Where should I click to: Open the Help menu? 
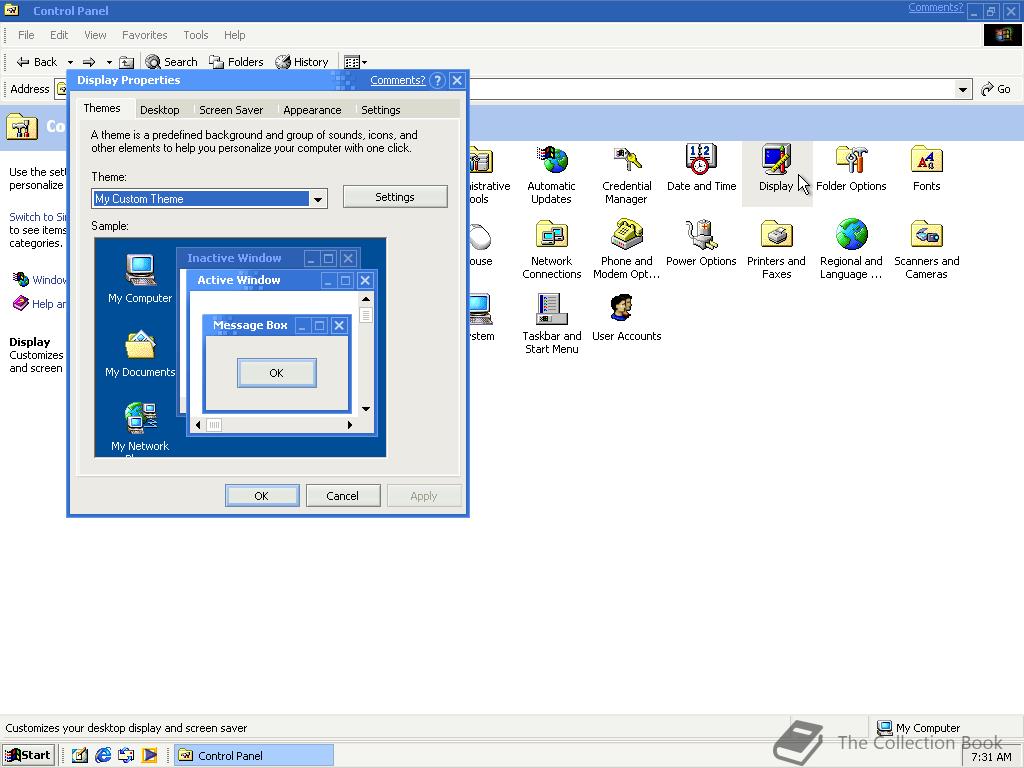point(234,35)
